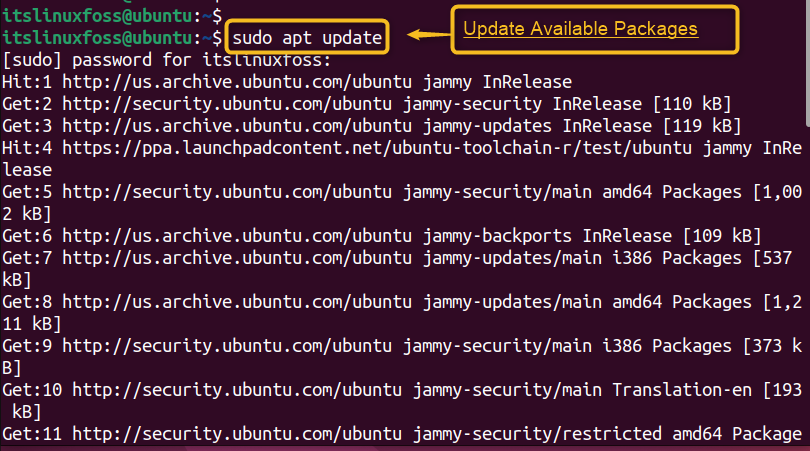Click the 'Get:3' jammy-updates InRelease line
The image size is (810, 451).
click(x=372, y=126)
